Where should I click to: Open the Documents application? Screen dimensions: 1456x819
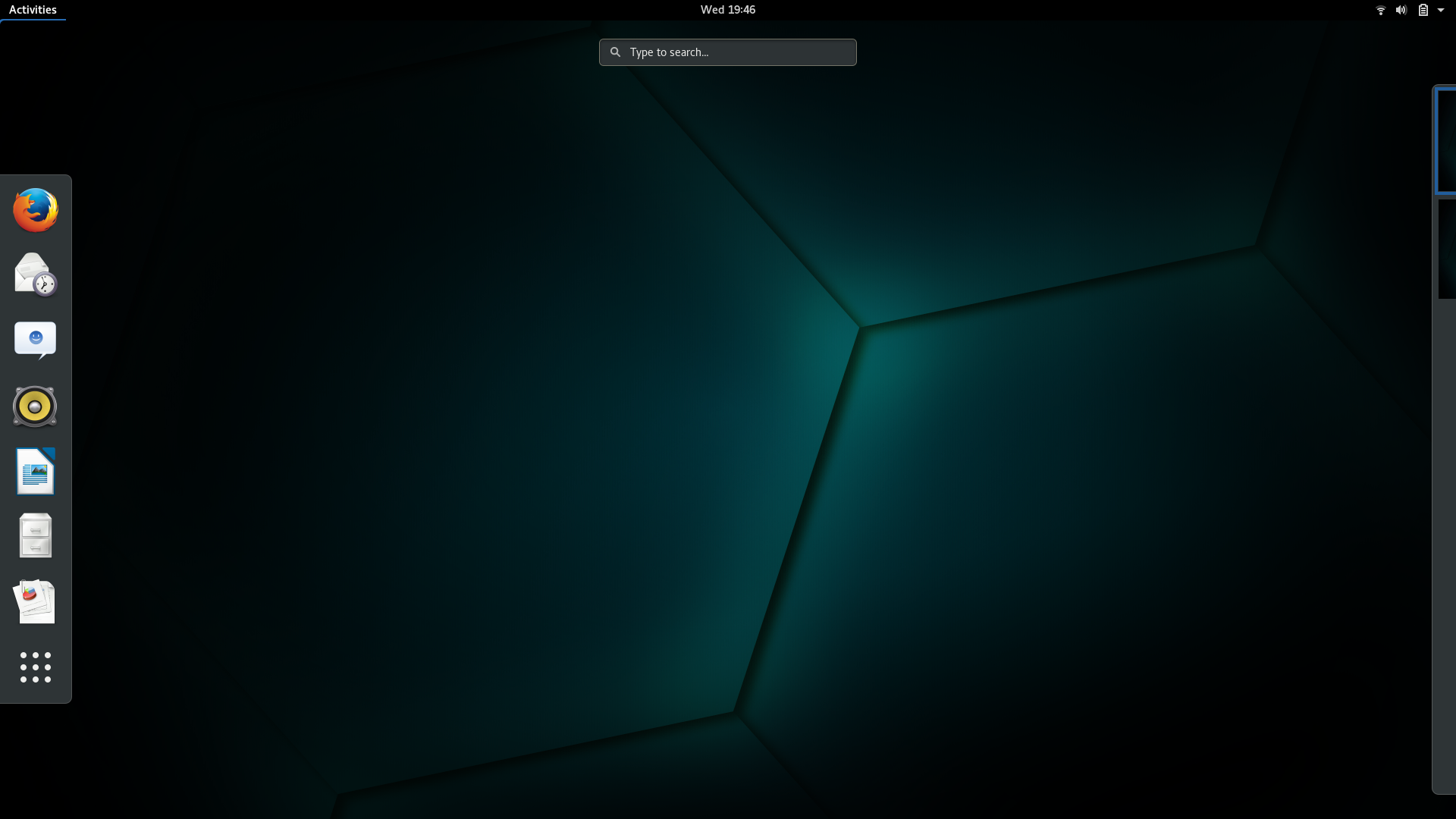point(35,601)
